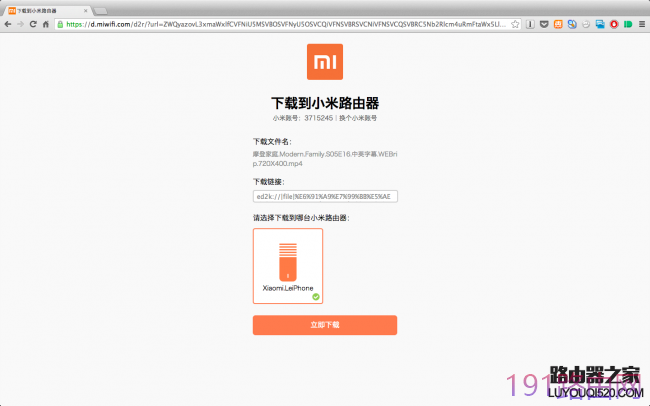650x406 pixels.
Task: Click the red Opera-style extension icon
Action: click(x=614, y=24)
